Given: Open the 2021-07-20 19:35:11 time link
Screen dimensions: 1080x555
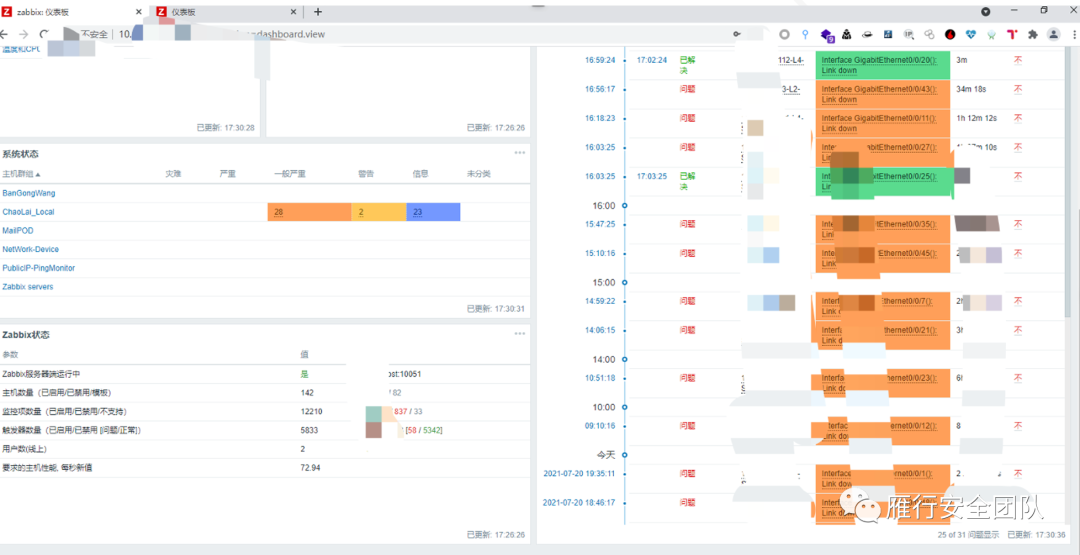Looking at the screenshot, I should point(579,474).
